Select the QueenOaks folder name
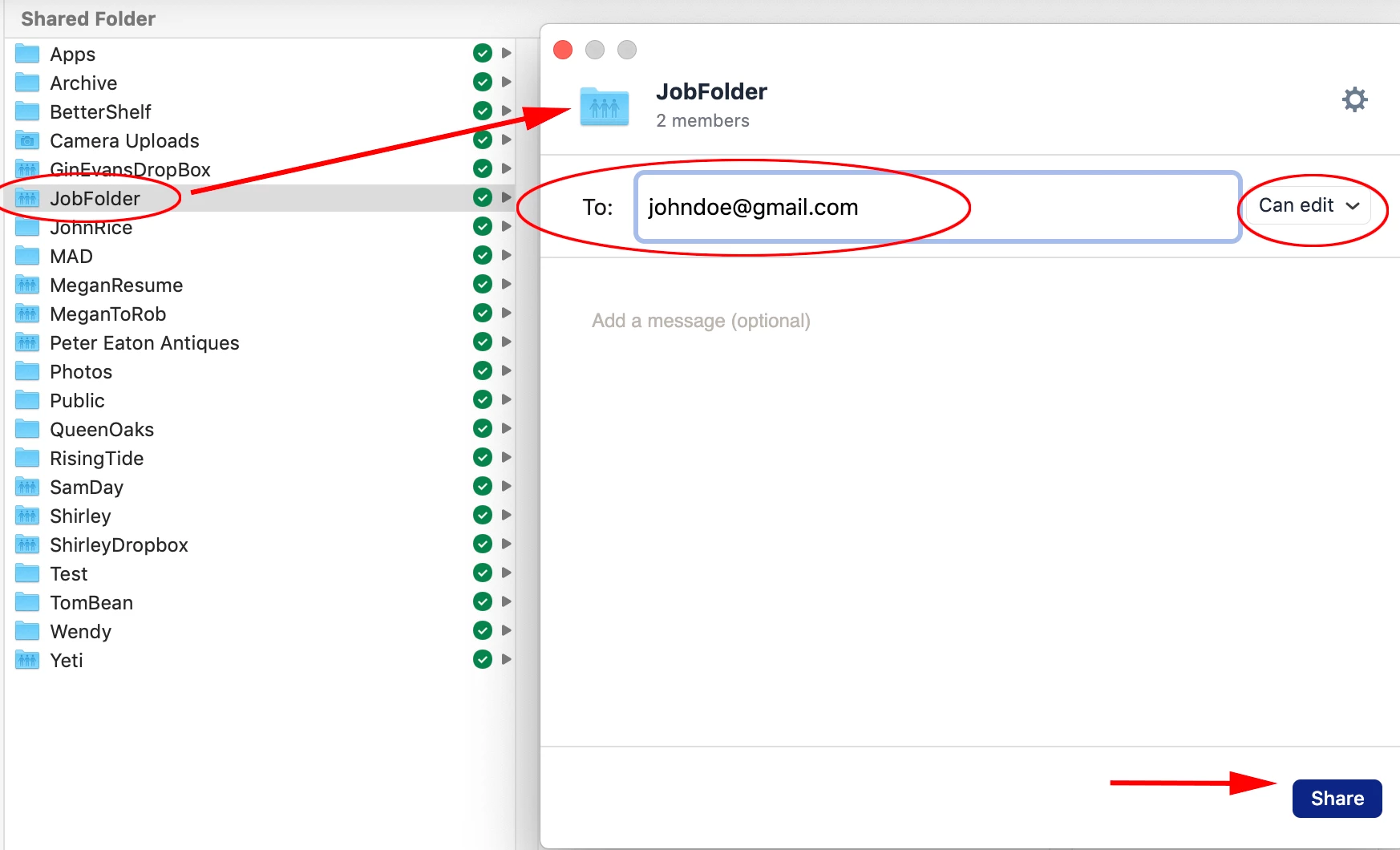This screenshot has width=1400, height=850. point(102,430)
